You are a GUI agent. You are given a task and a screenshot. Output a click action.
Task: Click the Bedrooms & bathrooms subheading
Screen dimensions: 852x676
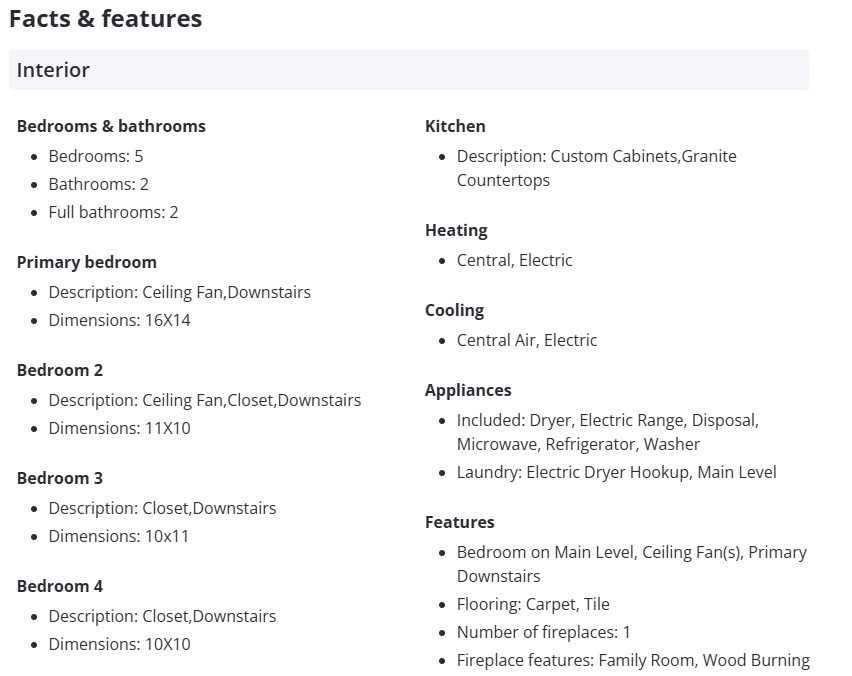(x=111, y=126)
